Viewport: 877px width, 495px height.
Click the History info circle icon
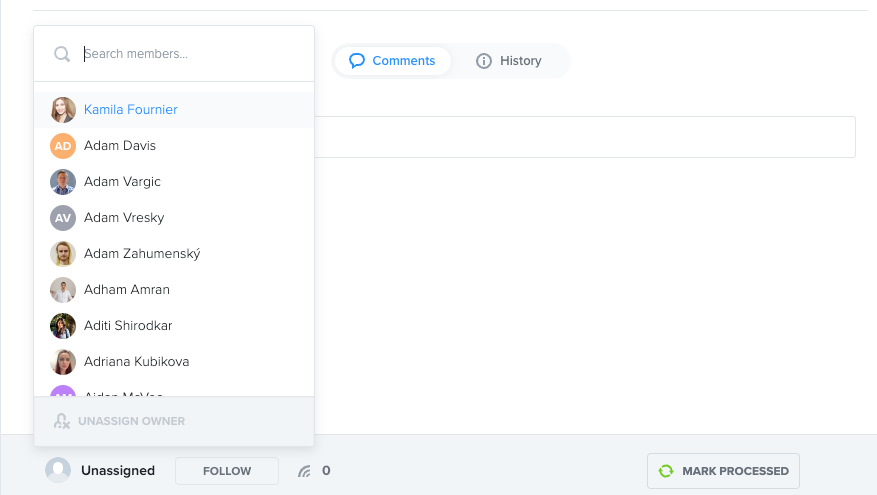tap(484, 60)
